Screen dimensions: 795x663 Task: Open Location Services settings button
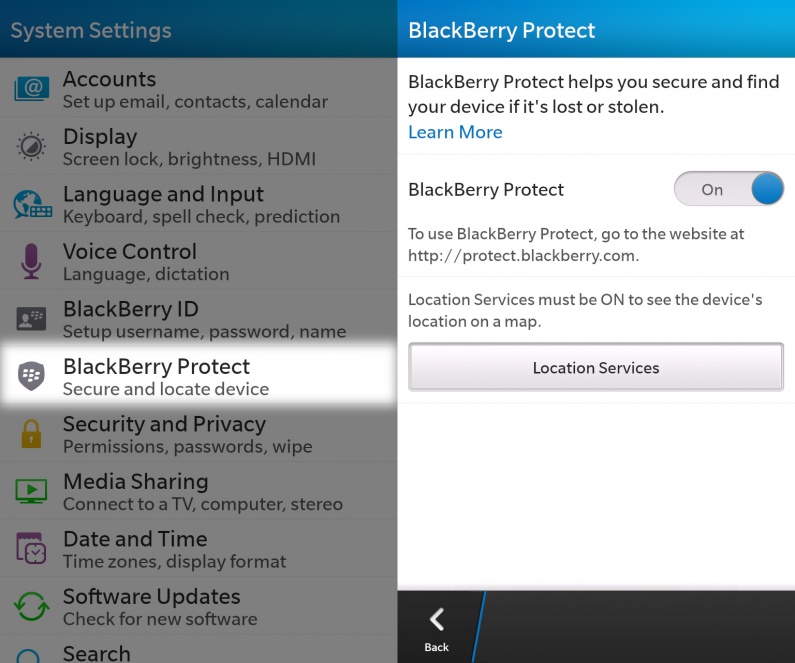click(x=596, y=367)
